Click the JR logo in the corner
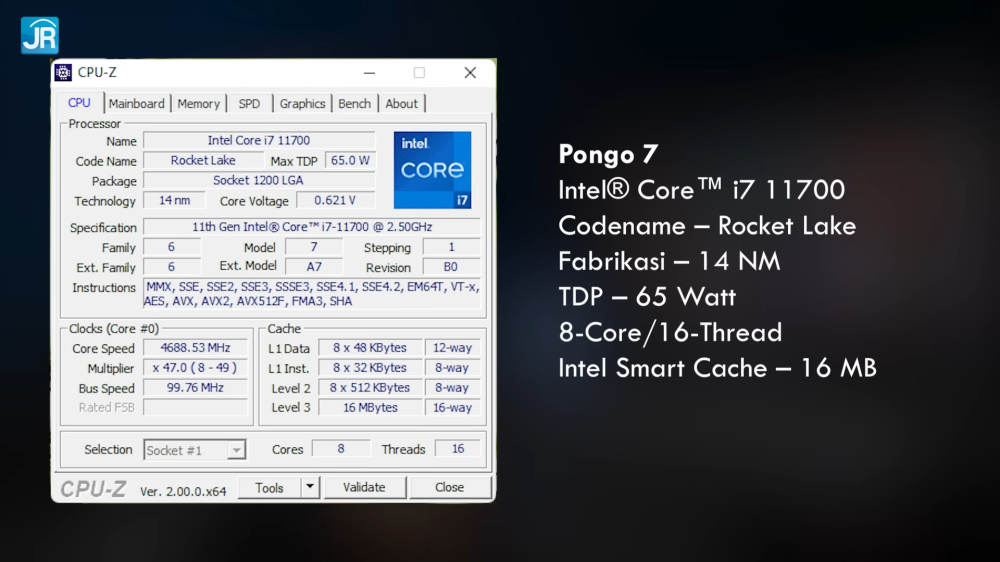The height and width of the screenshot is (562, 1000). [40, 35]
